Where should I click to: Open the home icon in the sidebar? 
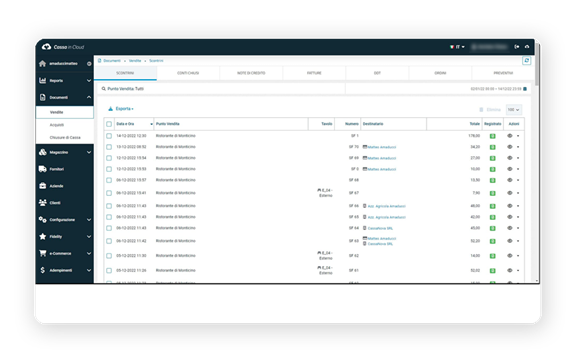tap(43, 64)
